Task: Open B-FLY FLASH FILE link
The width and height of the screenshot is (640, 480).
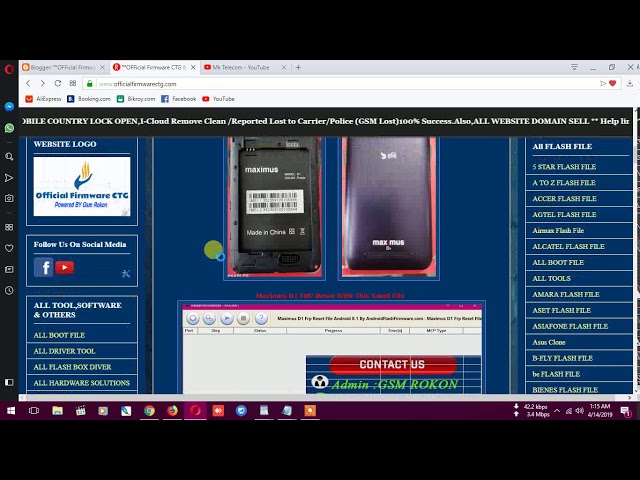Action: tap(562, 358)
